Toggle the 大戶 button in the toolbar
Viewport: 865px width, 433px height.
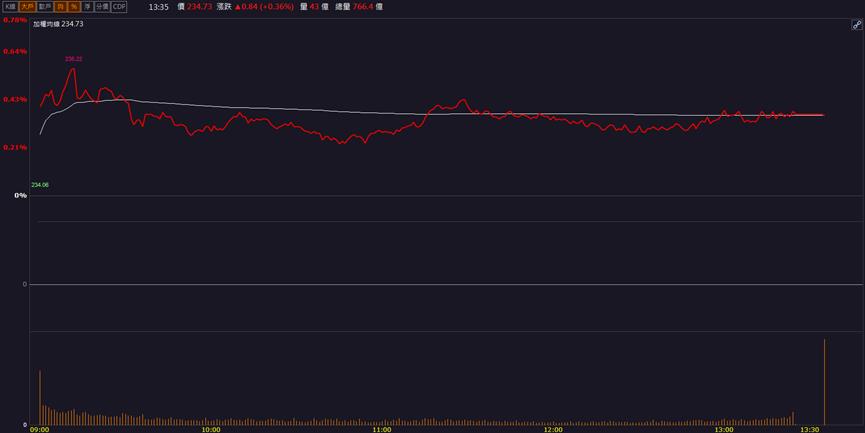click(x=27, y=7)
